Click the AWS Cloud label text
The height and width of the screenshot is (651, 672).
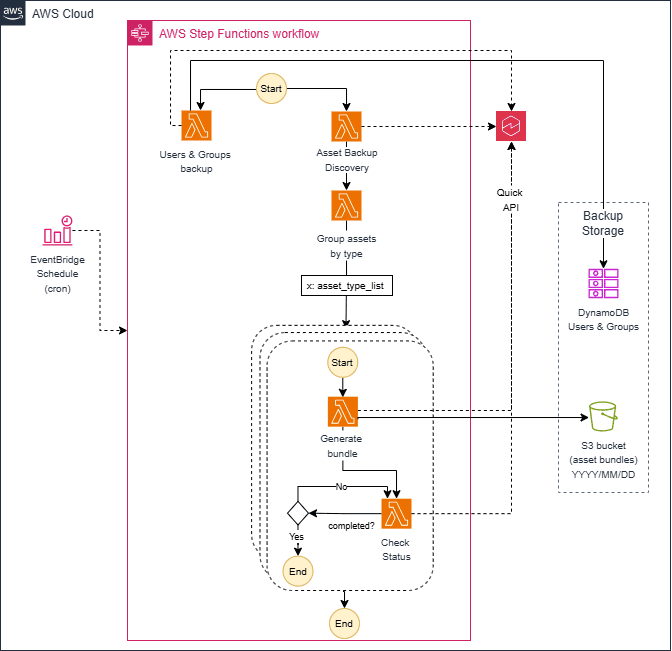(63, 14)
